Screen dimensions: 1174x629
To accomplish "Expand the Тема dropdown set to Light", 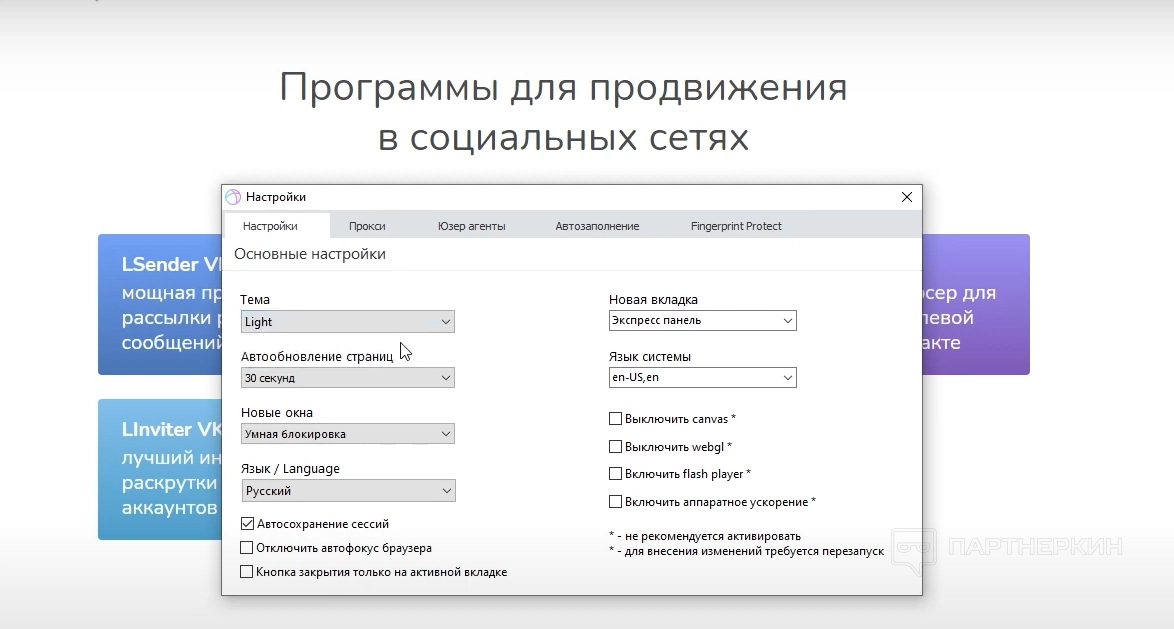I will coord(348,322).
